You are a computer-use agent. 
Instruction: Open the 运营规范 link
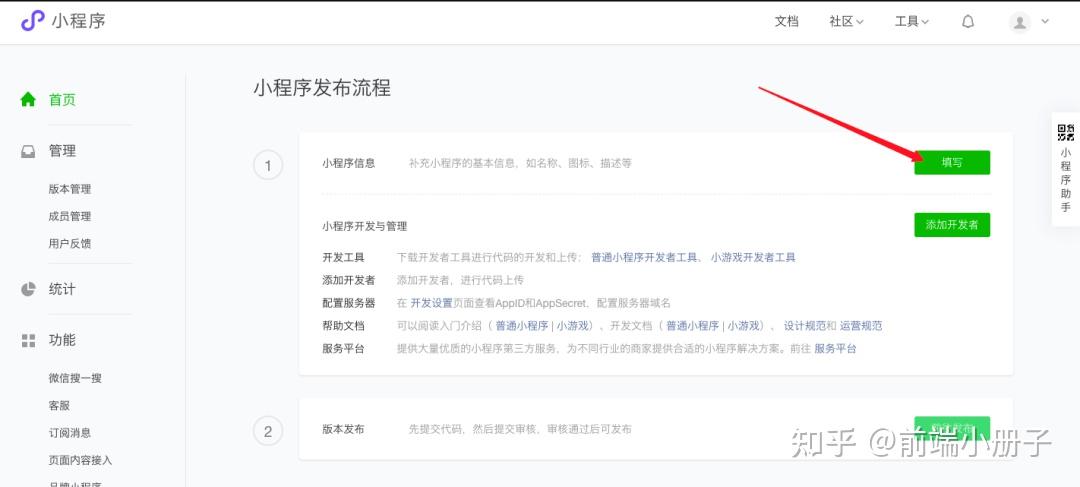pos(861,326)
